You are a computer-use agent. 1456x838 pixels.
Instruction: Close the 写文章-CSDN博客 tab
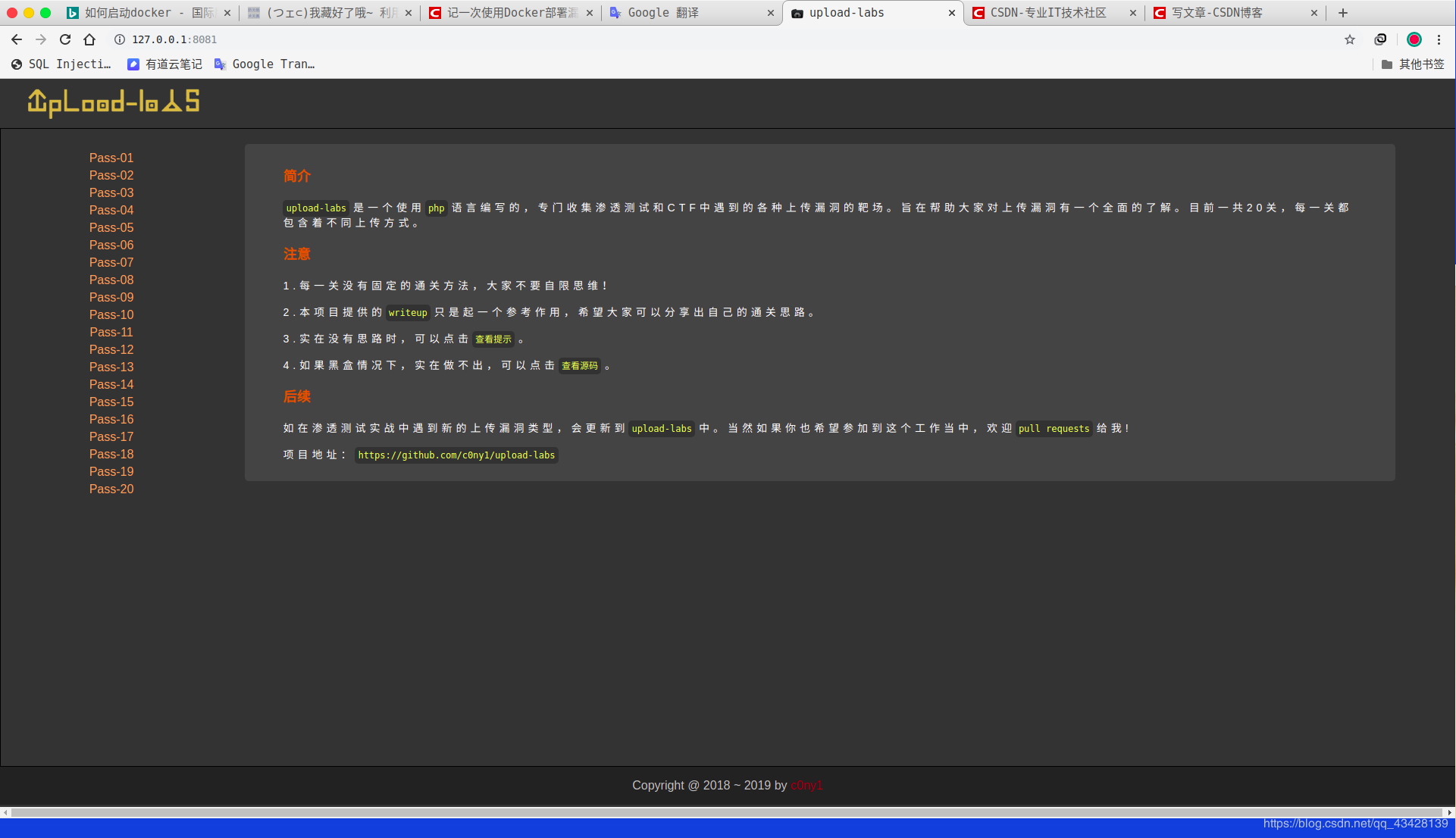coord(1314,13)
